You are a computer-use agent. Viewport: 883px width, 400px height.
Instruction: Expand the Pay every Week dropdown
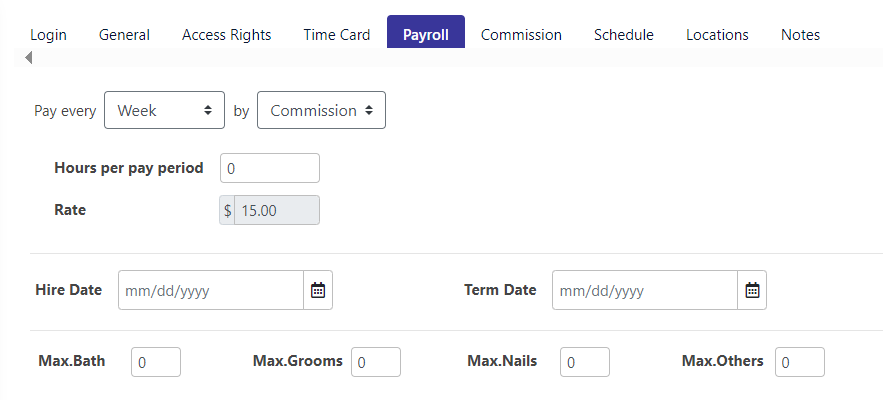(164, 110)
